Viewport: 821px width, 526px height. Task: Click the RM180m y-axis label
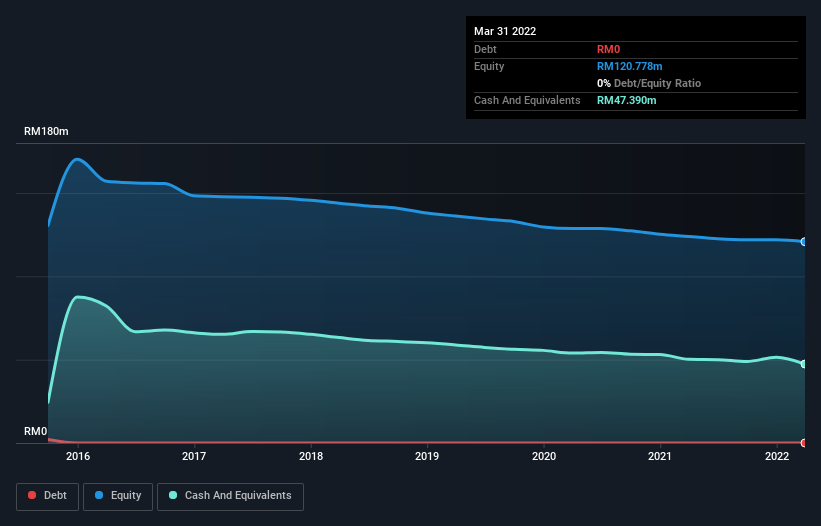[x=46, y=131]
